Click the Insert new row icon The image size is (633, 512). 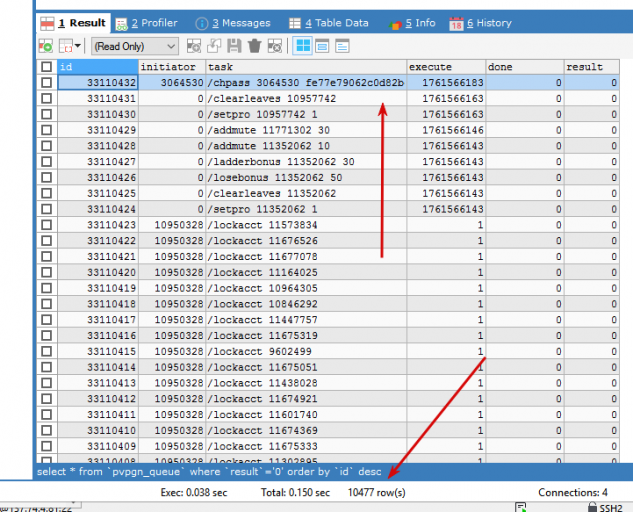tap(194, 46)
